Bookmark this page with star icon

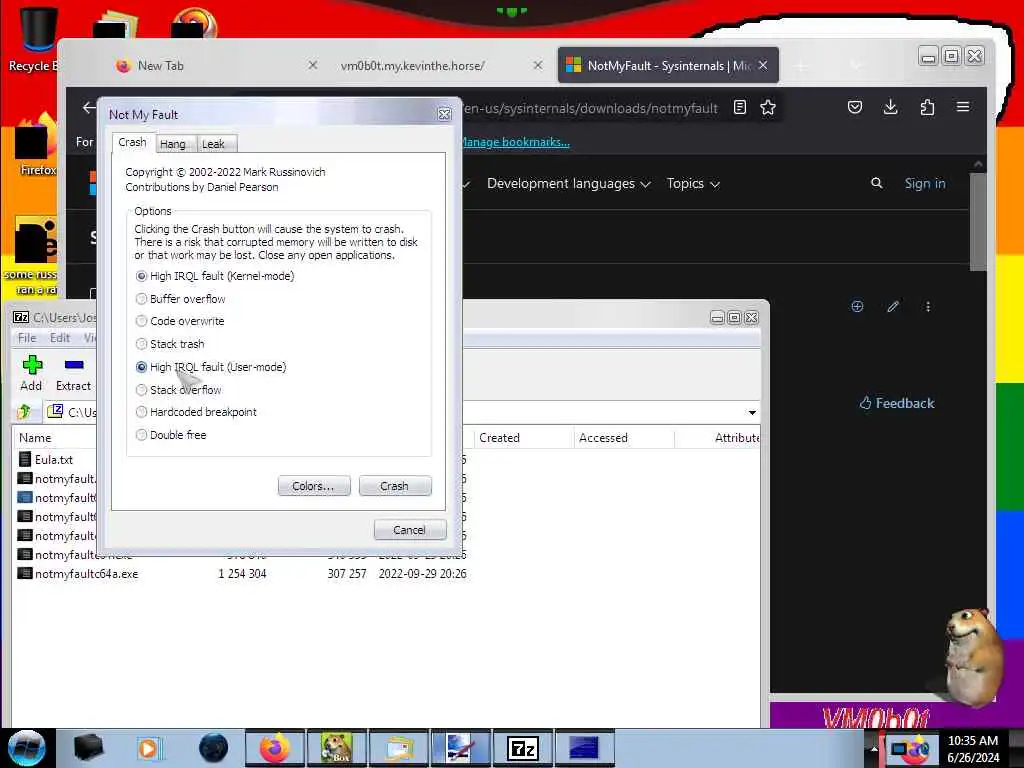coord(768,107)
